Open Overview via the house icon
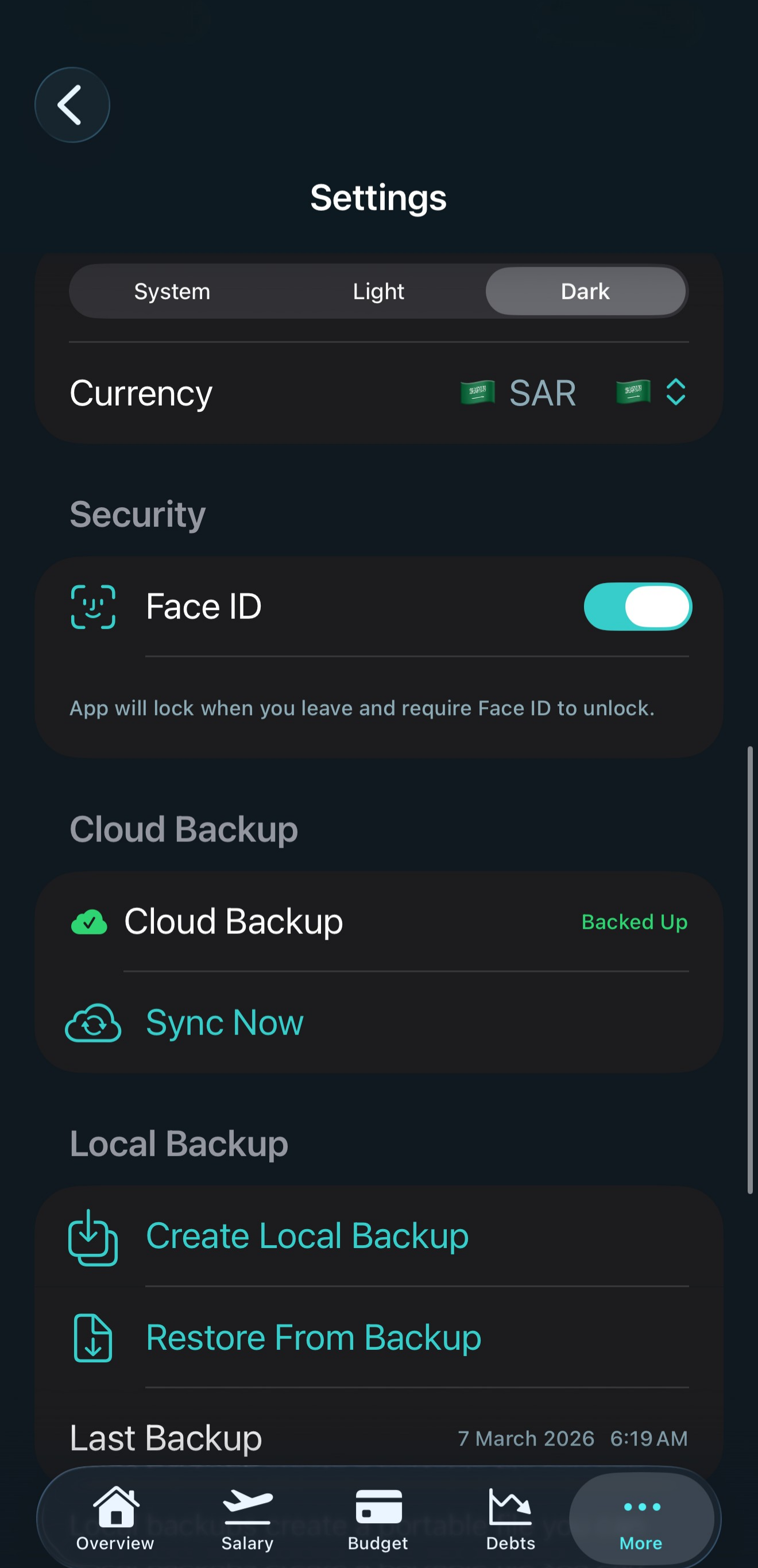 pyautogui.click(x=115, y=1508)
